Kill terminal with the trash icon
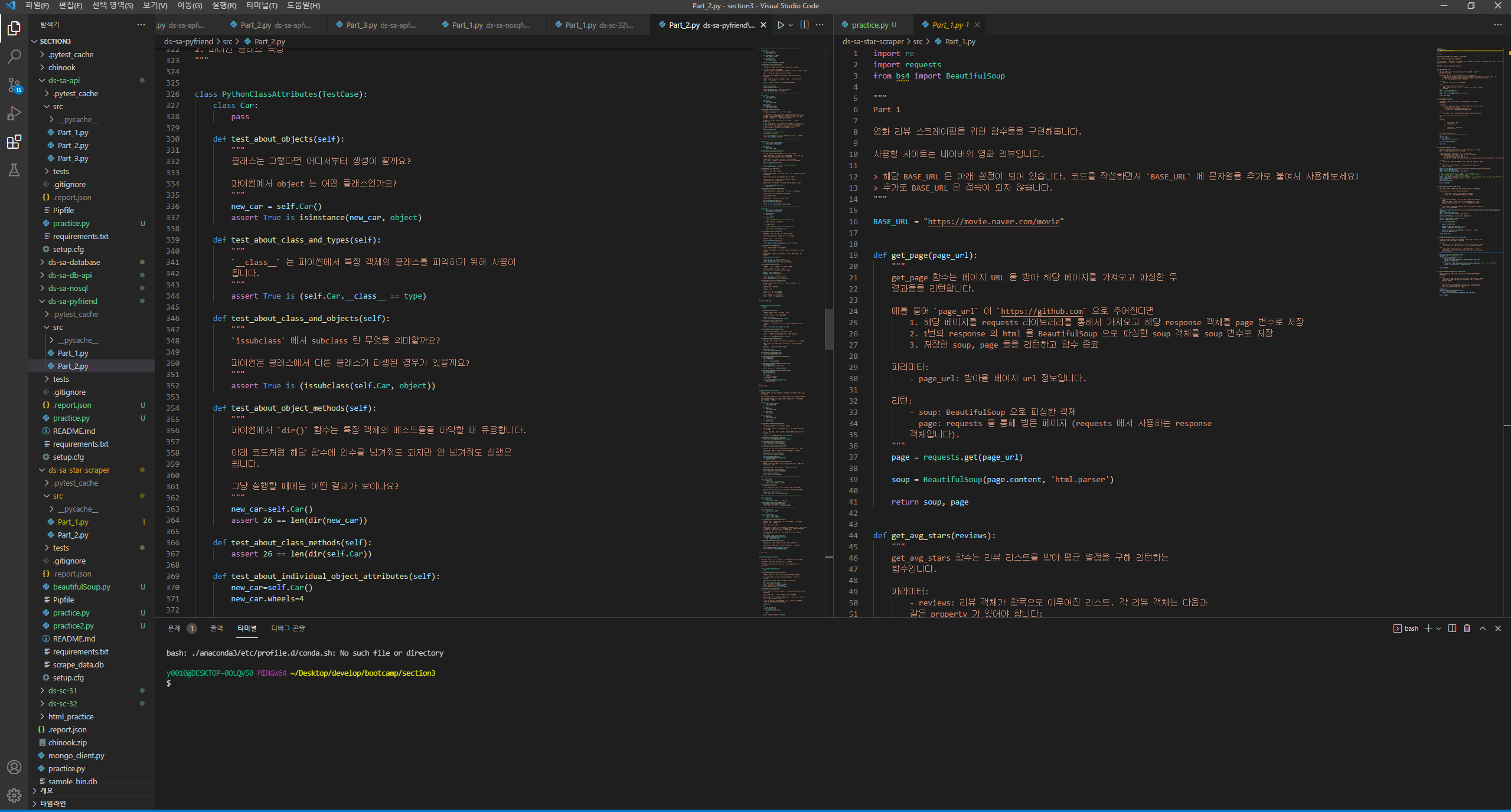The image size is (1511, 812). [1467, 628]
